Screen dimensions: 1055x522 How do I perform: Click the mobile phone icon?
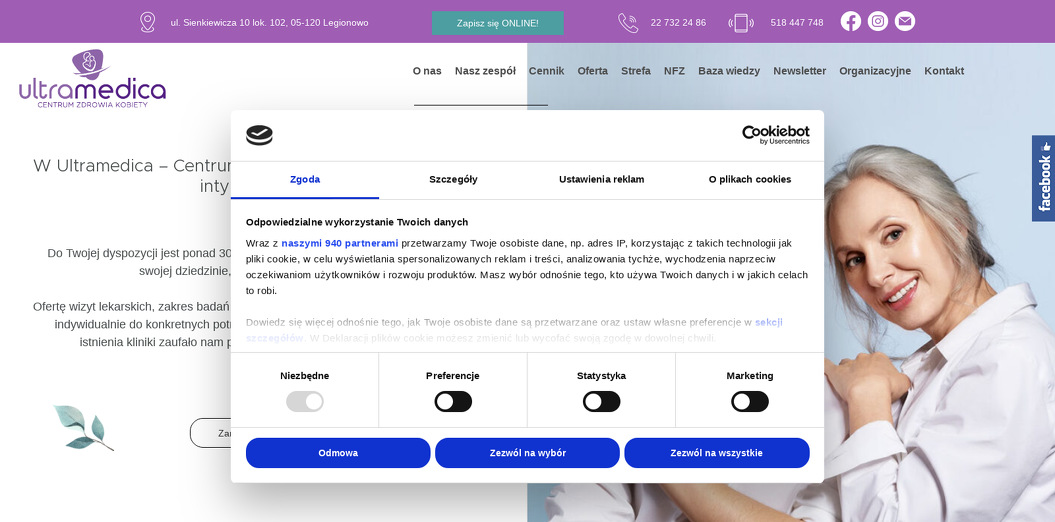pyautogui.click(x=741, y=22)
